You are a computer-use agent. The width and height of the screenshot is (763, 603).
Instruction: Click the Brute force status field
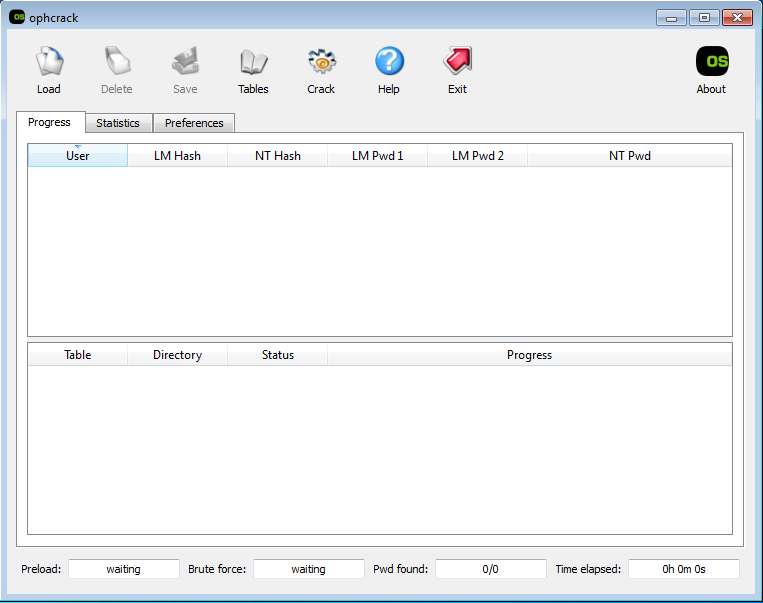309,569
